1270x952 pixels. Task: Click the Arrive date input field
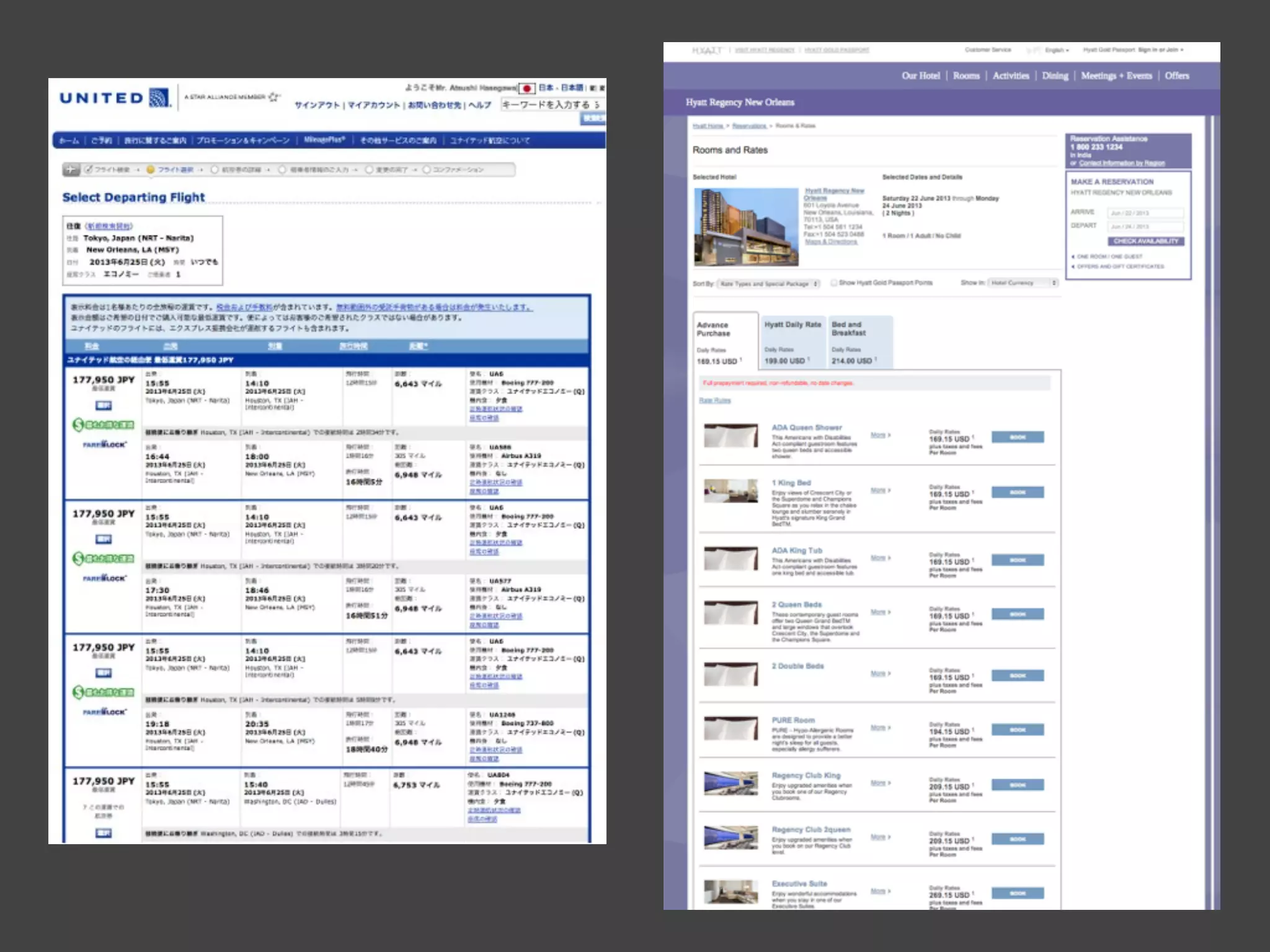[1145, 213]
